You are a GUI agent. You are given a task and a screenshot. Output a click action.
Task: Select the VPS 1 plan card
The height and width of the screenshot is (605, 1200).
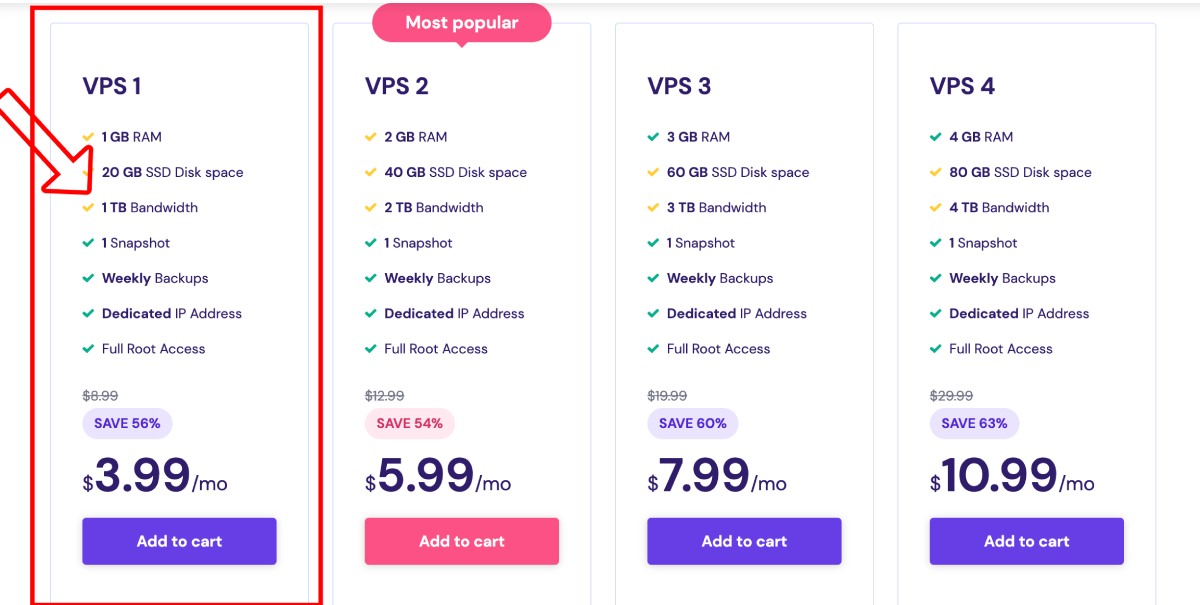(178, 300)
